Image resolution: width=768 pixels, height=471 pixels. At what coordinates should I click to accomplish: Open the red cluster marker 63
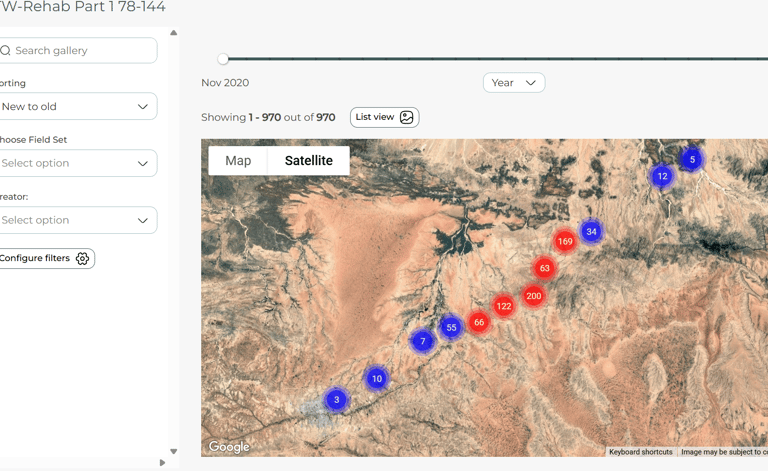click(x=545, y=268)
